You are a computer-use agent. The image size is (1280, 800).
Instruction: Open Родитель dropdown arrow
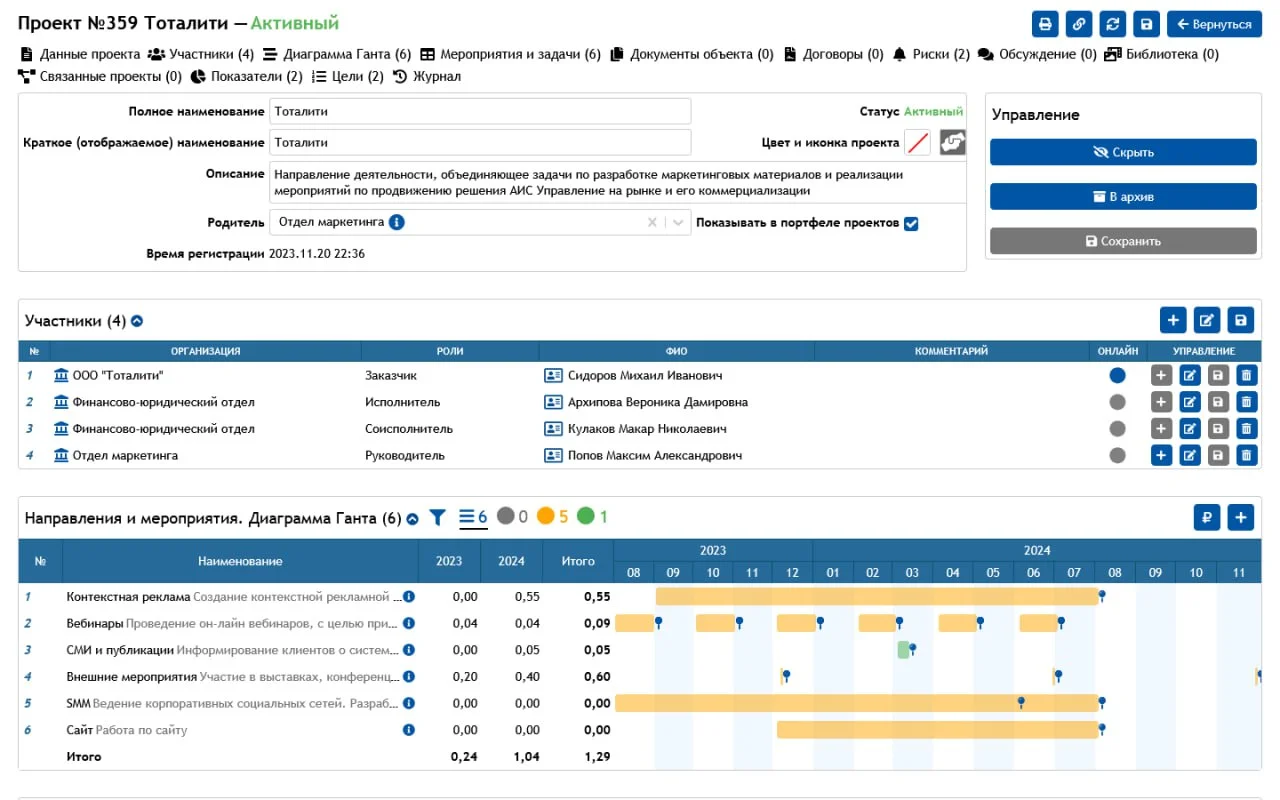(679, 223)
